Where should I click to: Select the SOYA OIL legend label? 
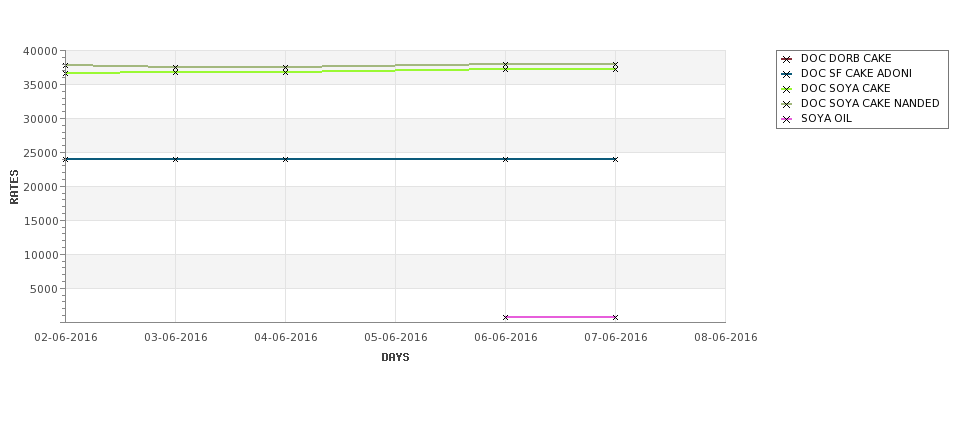tap(826, 118)
